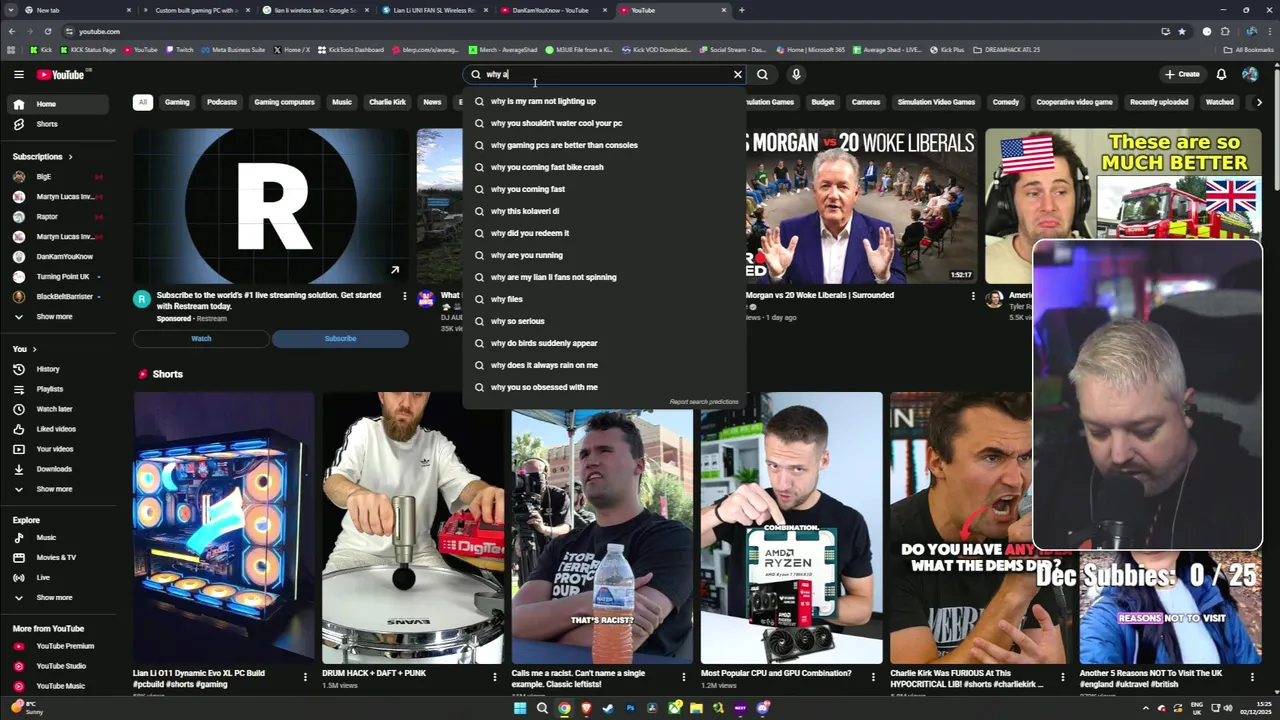Open BlackBeltBarrister subscription channel
Image resolution: width=1280 pixels, height=720 pixels.
pos(58,297)
